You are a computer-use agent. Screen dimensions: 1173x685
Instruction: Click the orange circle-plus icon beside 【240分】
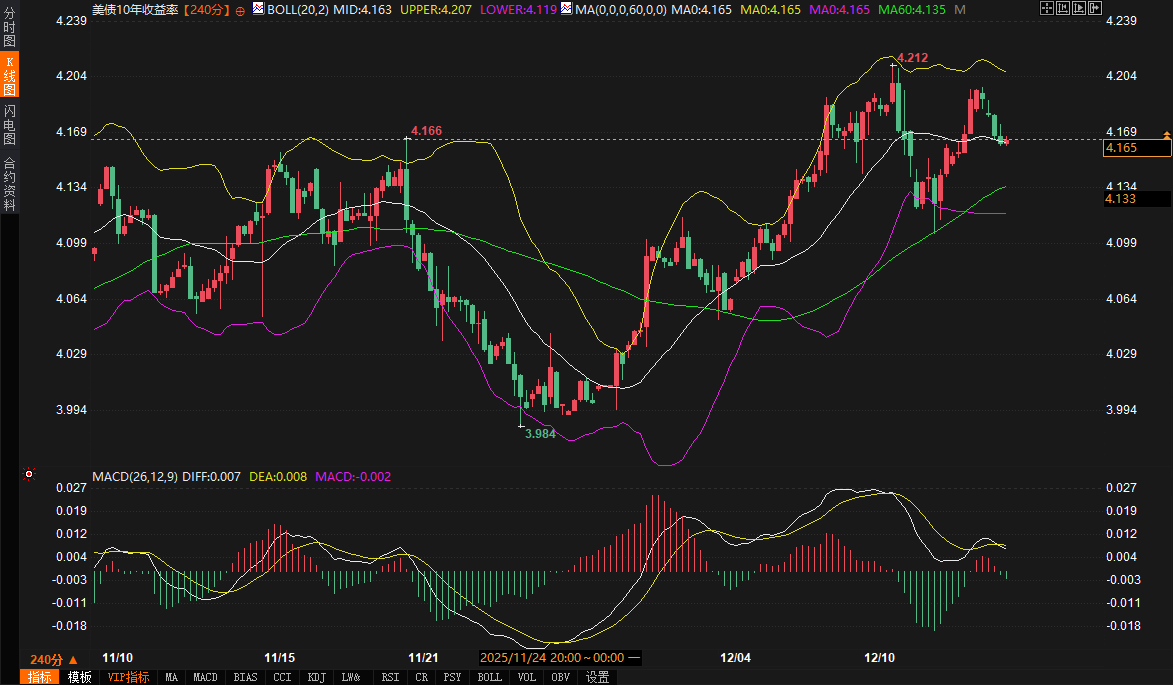(240, 9)
